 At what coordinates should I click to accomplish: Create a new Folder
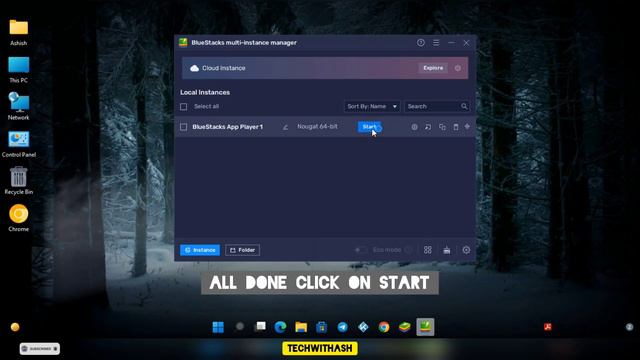pyautogui.click(x=242, y=250)
